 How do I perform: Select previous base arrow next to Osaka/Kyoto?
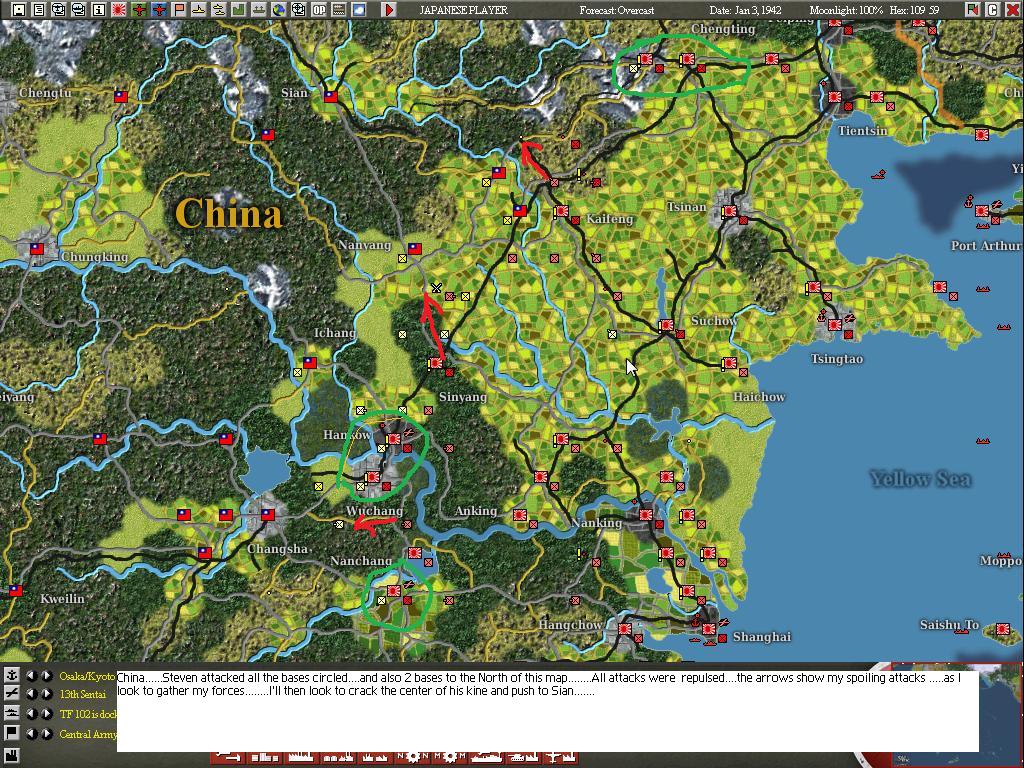pos(31,675)
